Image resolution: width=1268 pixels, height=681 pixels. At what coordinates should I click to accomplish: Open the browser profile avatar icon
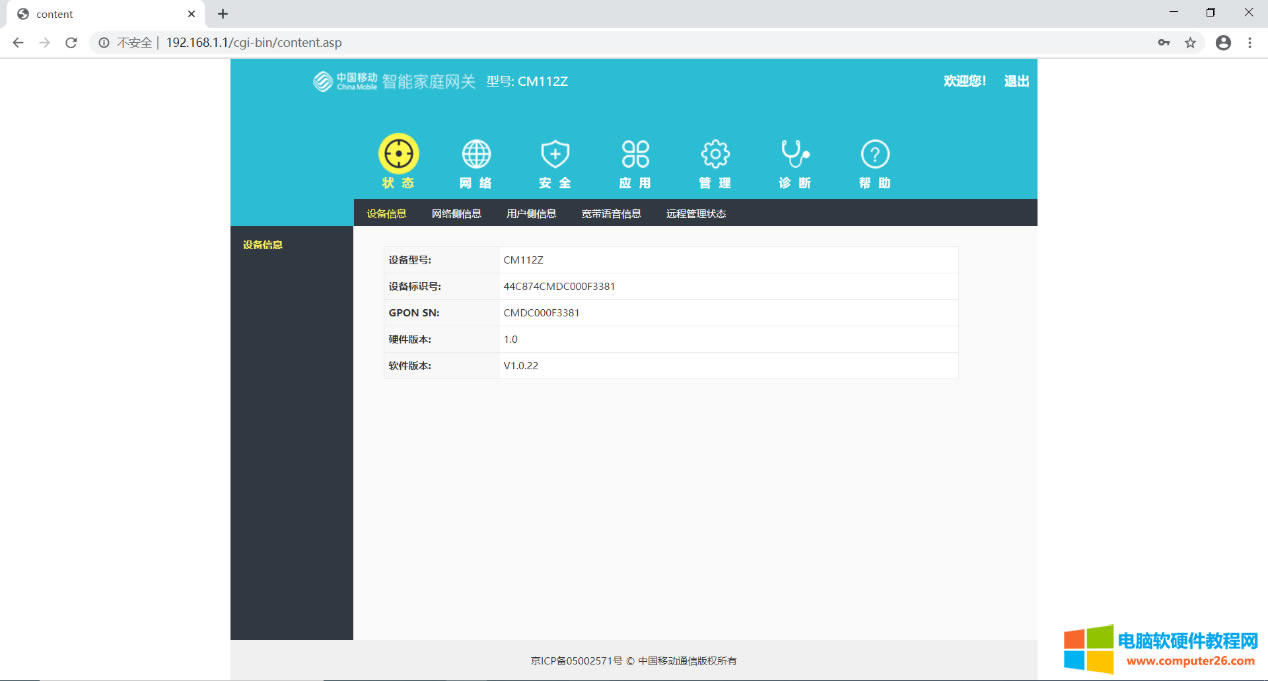point(1222,43)
